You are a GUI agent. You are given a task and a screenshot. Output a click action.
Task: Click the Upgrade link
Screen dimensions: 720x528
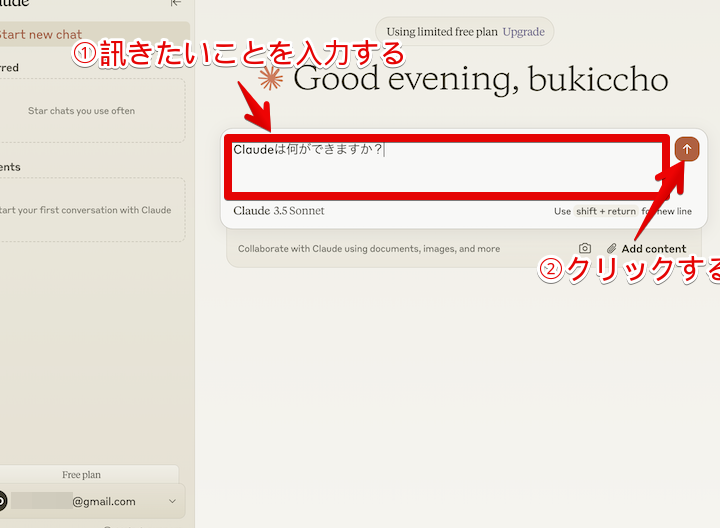pyautogui.click(x=523, y=32)
